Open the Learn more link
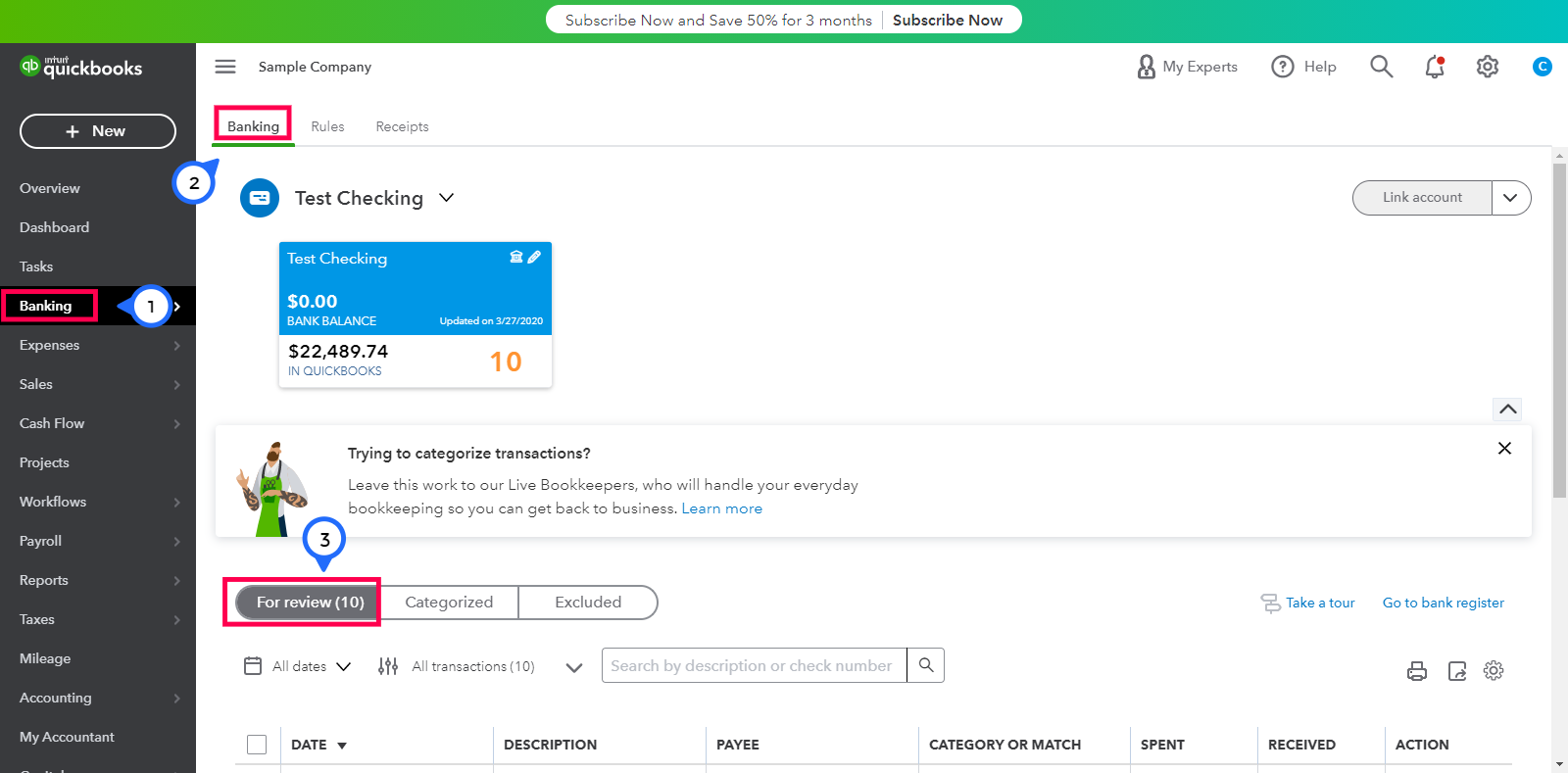Image resolution: width=1568 pixels, height=773 pixels. (x=722, y=508)
